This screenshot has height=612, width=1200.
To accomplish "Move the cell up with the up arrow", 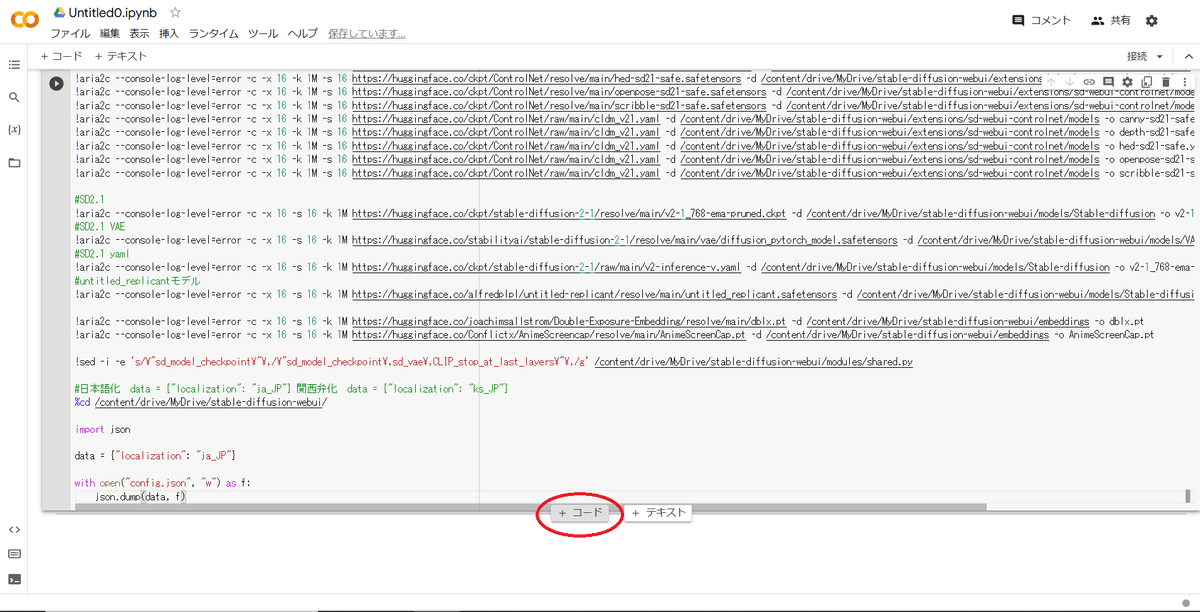I will pyautogui.click(x=1051, y=82).
